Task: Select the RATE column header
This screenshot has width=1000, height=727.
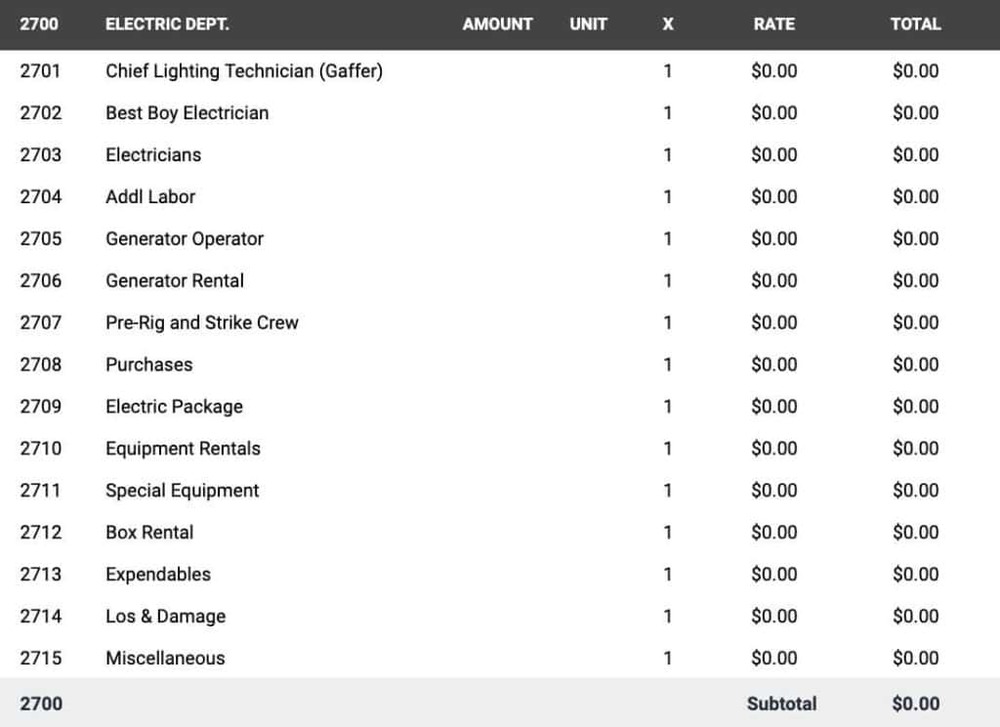Action: click(774, 25)
